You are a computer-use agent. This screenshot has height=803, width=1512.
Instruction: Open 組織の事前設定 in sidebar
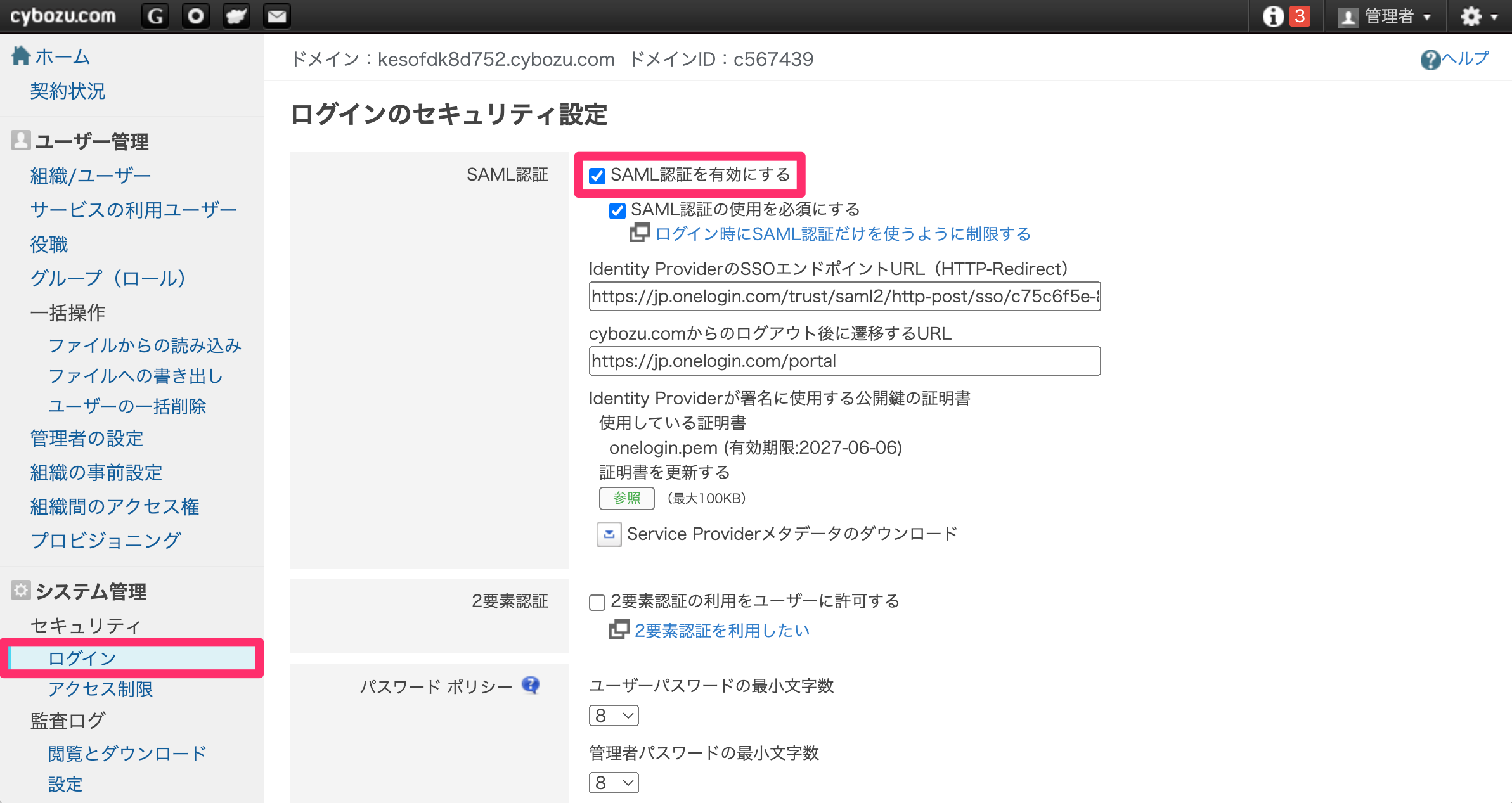point(96,472)
